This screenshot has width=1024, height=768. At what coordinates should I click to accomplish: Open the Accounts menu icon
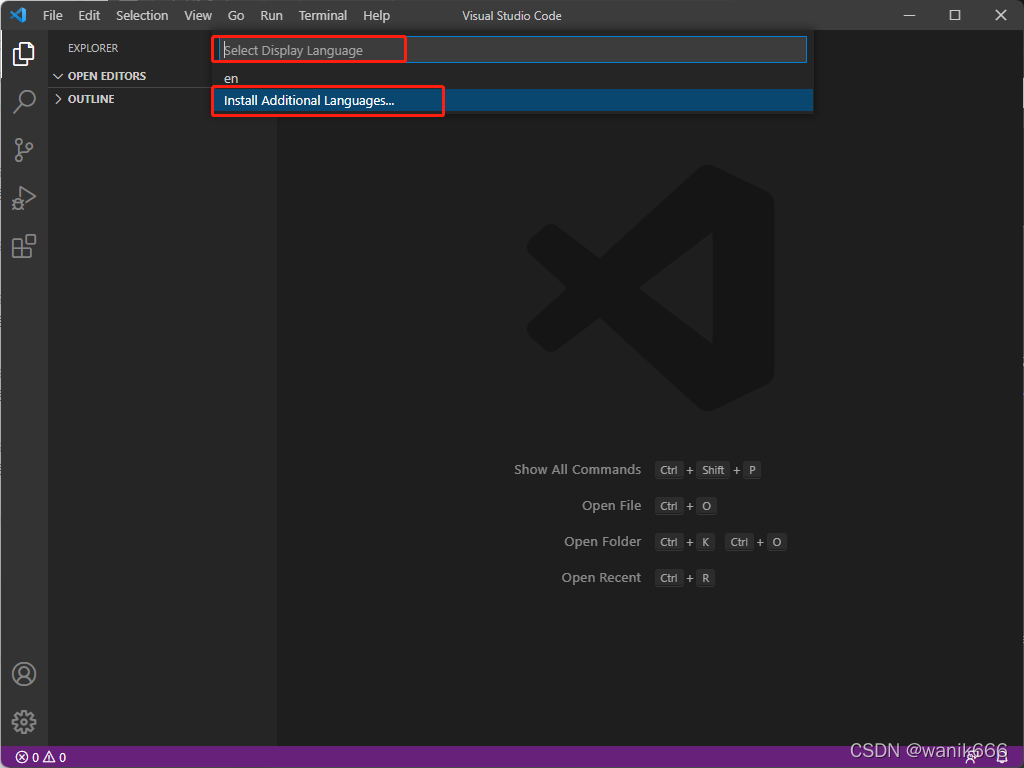[x=24, y=674]
